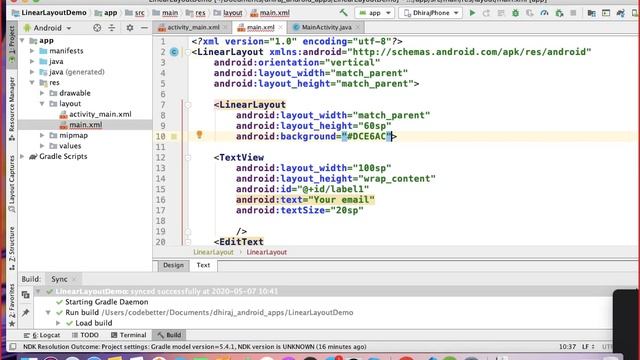
Task: Open the Layout Captures side tab
Action: click(12, 184)
